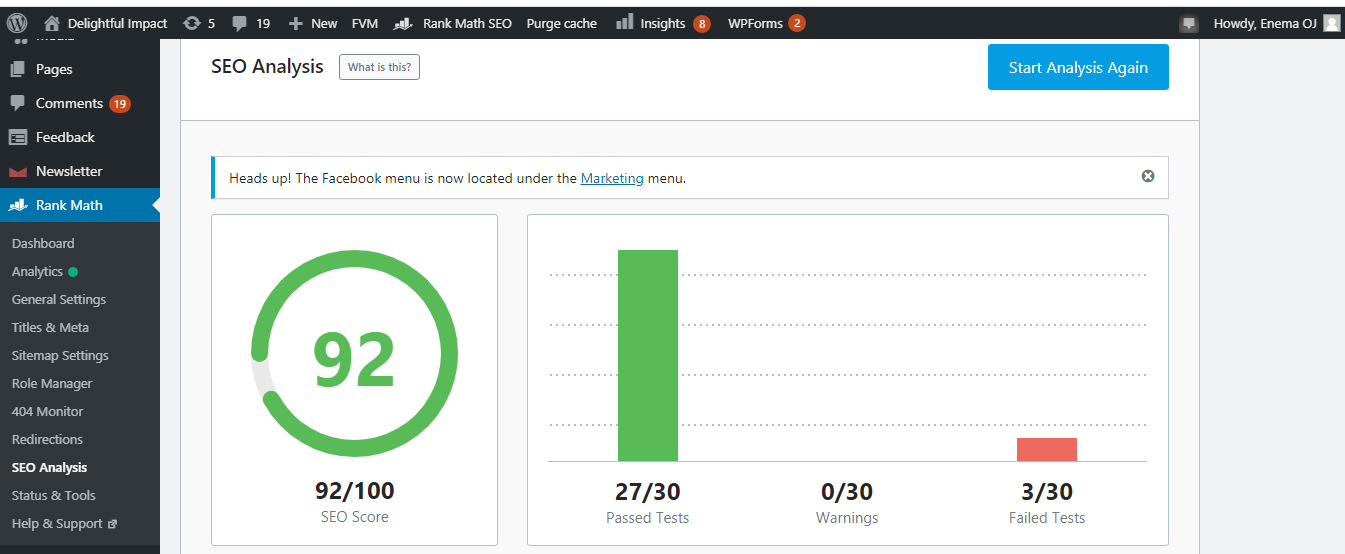Screen dimensions: 1345x554
Task: Click Start Analysis Again button
Action: (1078, 67)
